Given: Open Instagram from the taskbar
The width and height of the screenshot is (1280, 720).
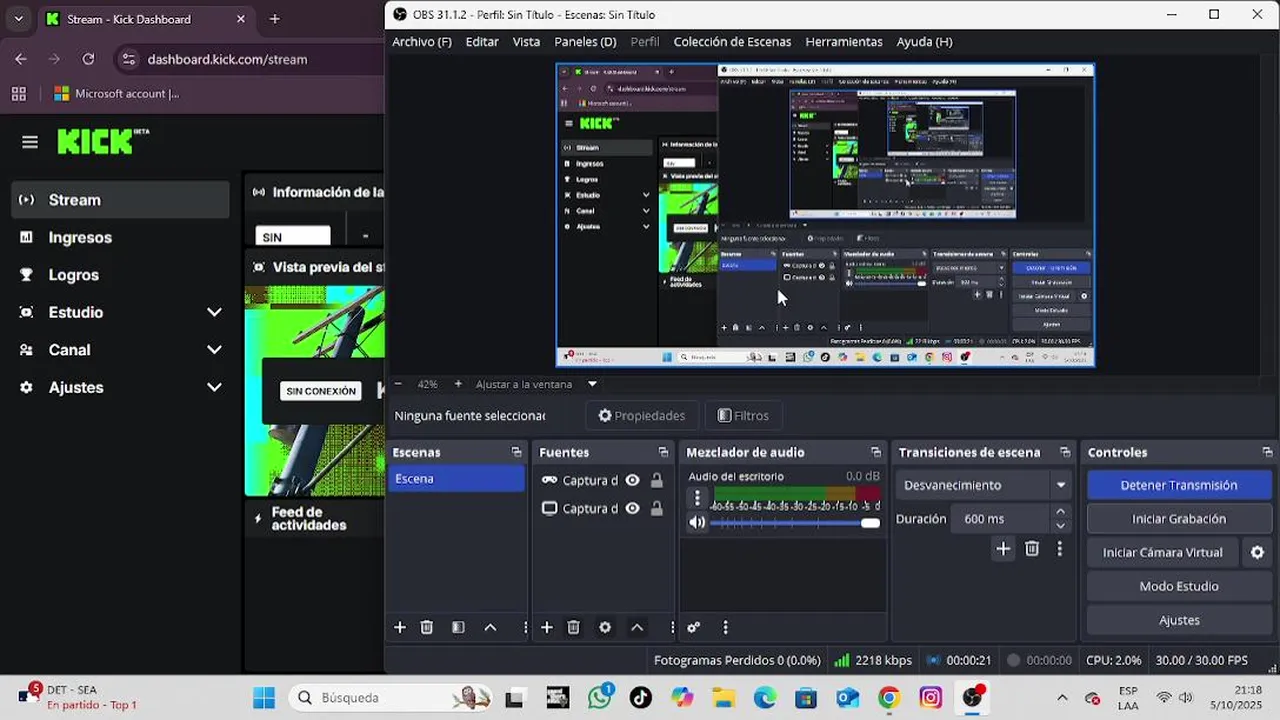Looking at the screenshot, I should (x=931, y=697).
